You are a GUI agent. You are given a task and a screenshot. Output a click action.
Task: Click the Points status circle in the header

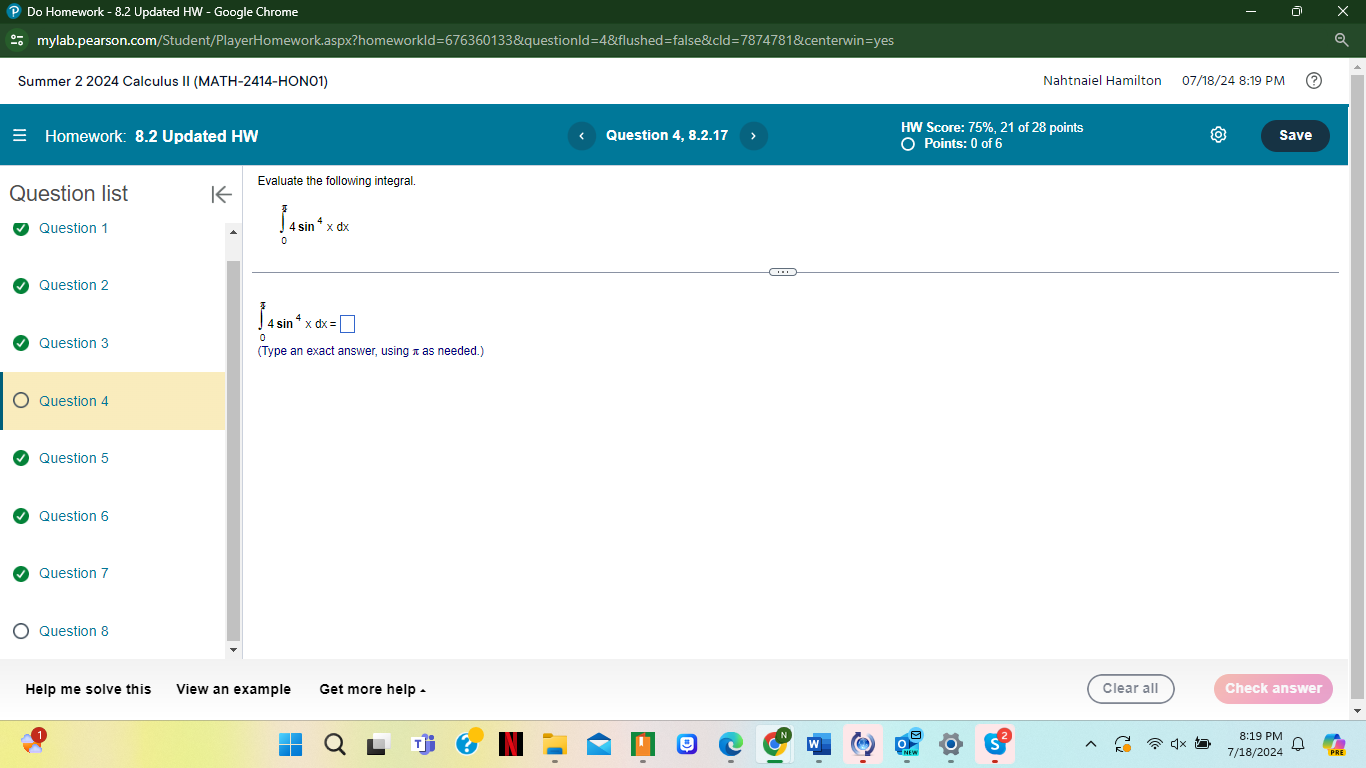pyautogui.click(x=908, y=144)
